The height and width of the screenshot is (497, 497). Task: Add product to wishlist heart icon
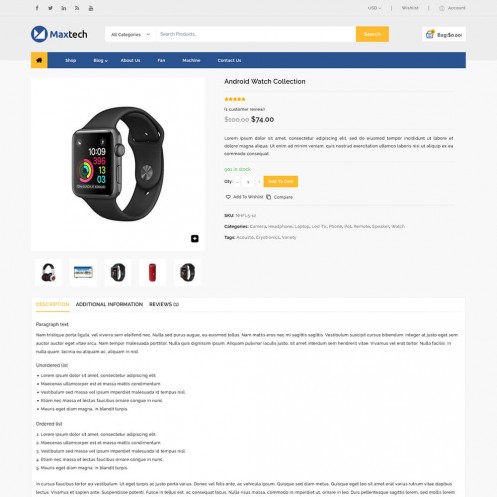[x=228, y=197]
